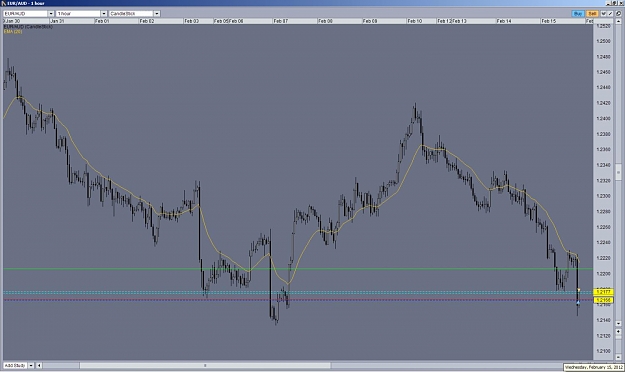Click the marker tool icon beside Sell

tap(603, 14)
